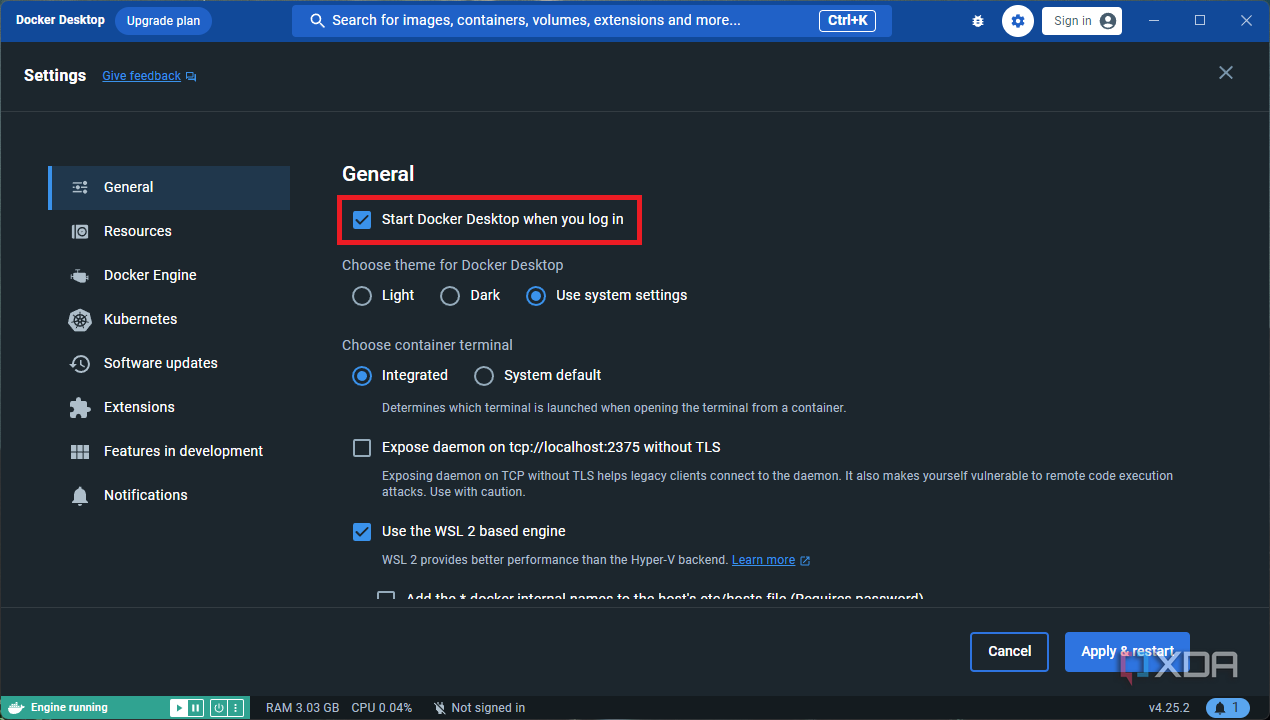Screen dimensions: 1270x720
Task: Choose the Integrated container terminal
Action: click(x=362, y=376)
